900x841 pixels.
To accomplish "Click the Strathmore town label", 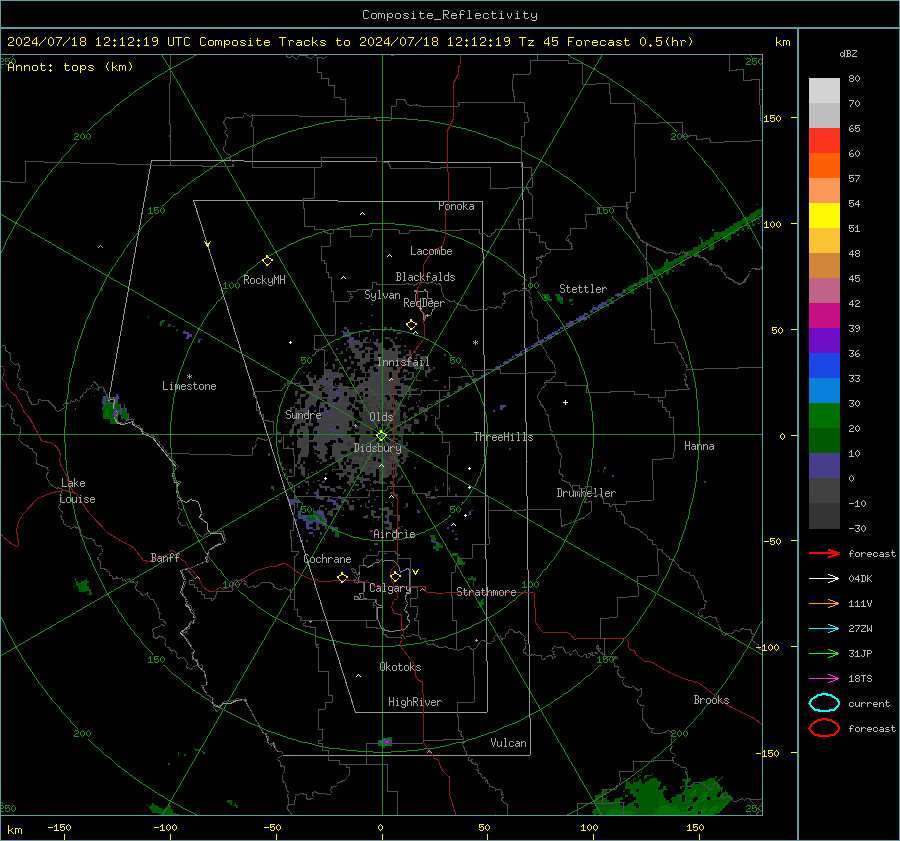I will point(486,592).
